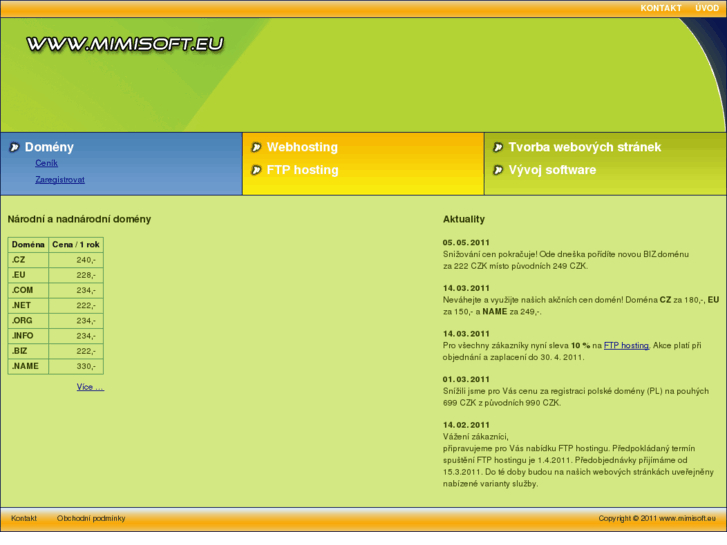Click the .CZ domain cell

tap(28, 260)
